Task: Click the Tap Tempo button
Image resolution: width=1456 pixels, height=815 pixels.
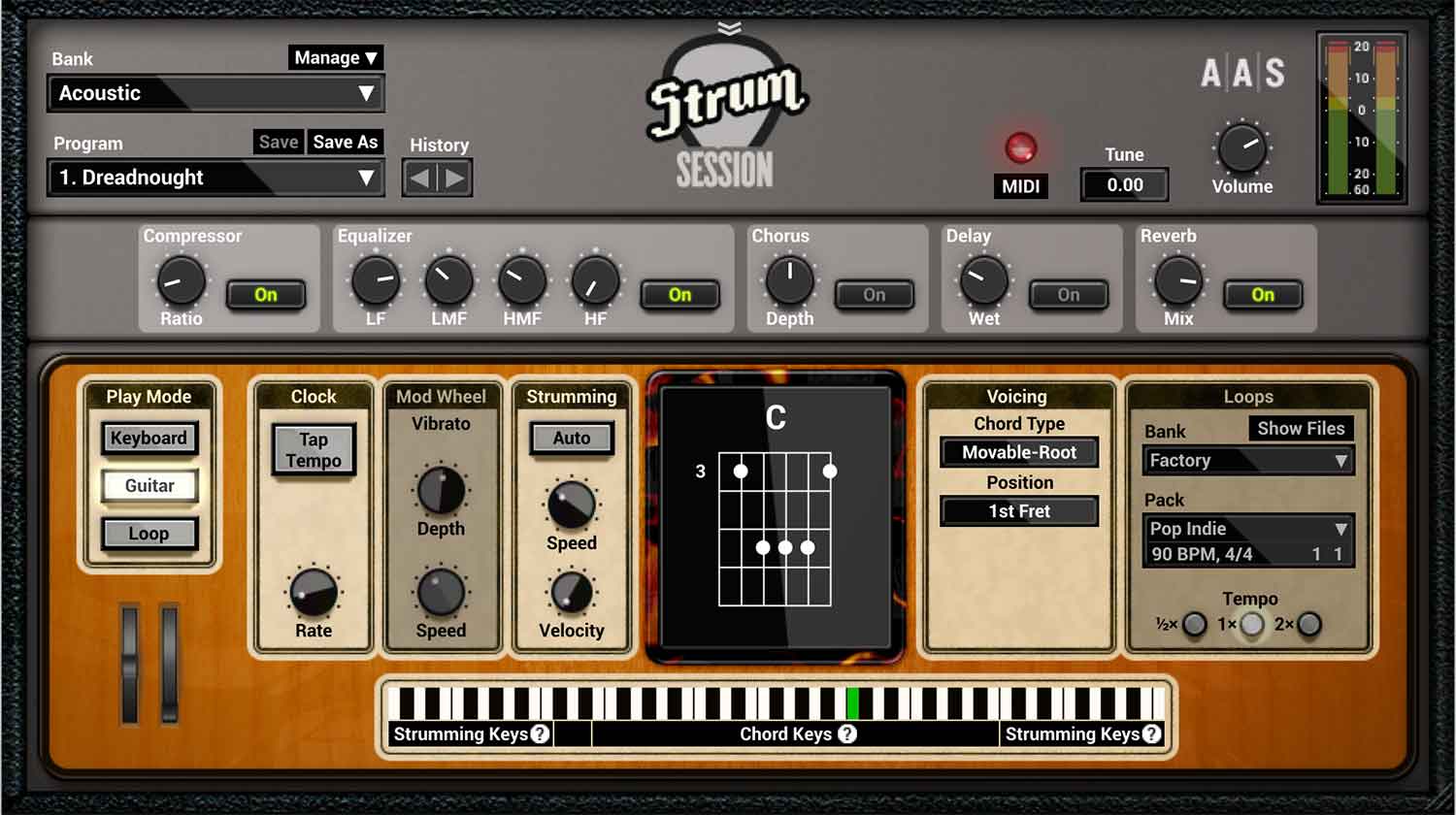Action: (x=312, y=448)
